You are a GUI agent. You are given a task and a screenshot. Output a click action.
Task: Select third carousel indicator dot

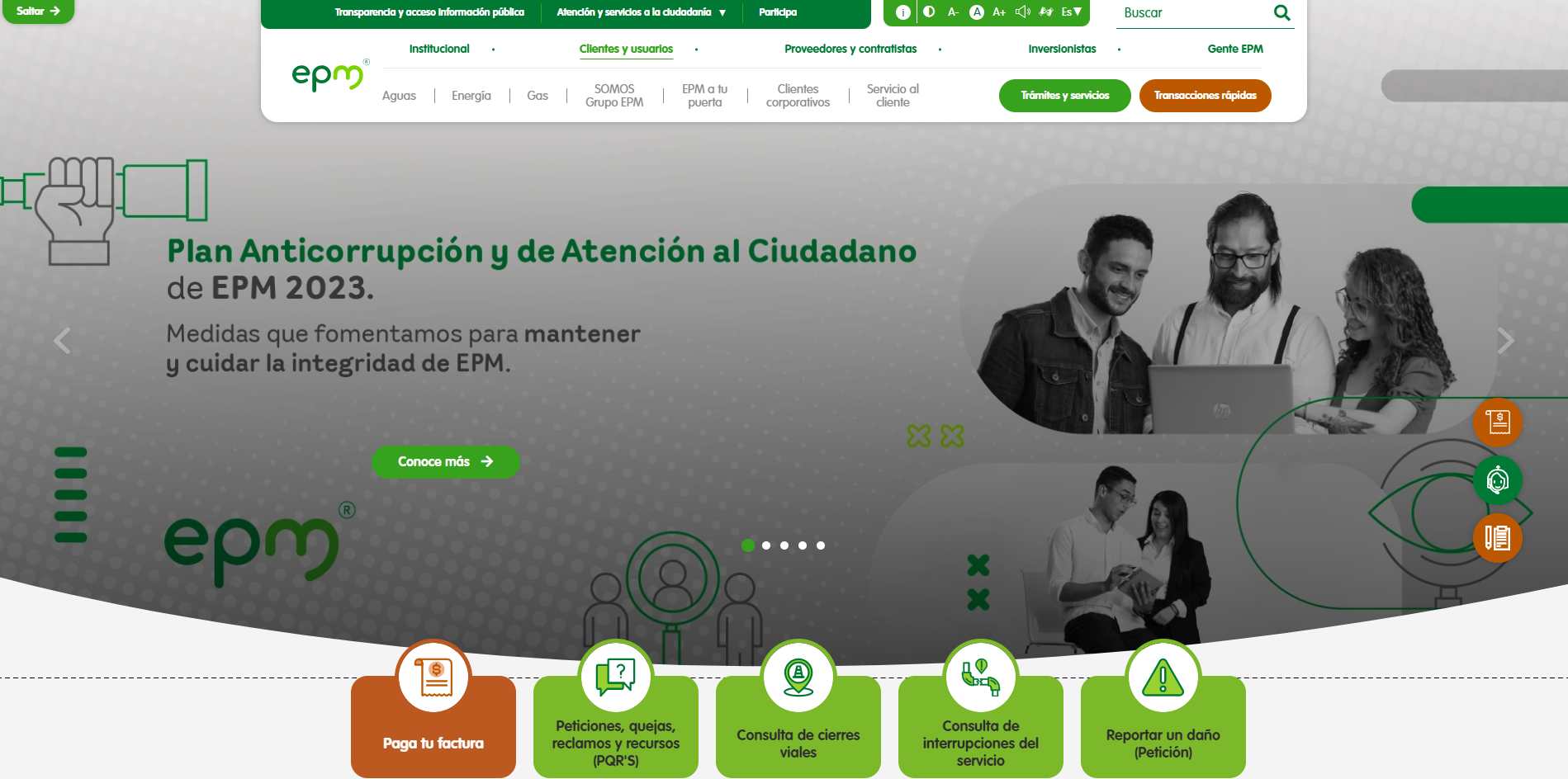[x=784, y=545]
